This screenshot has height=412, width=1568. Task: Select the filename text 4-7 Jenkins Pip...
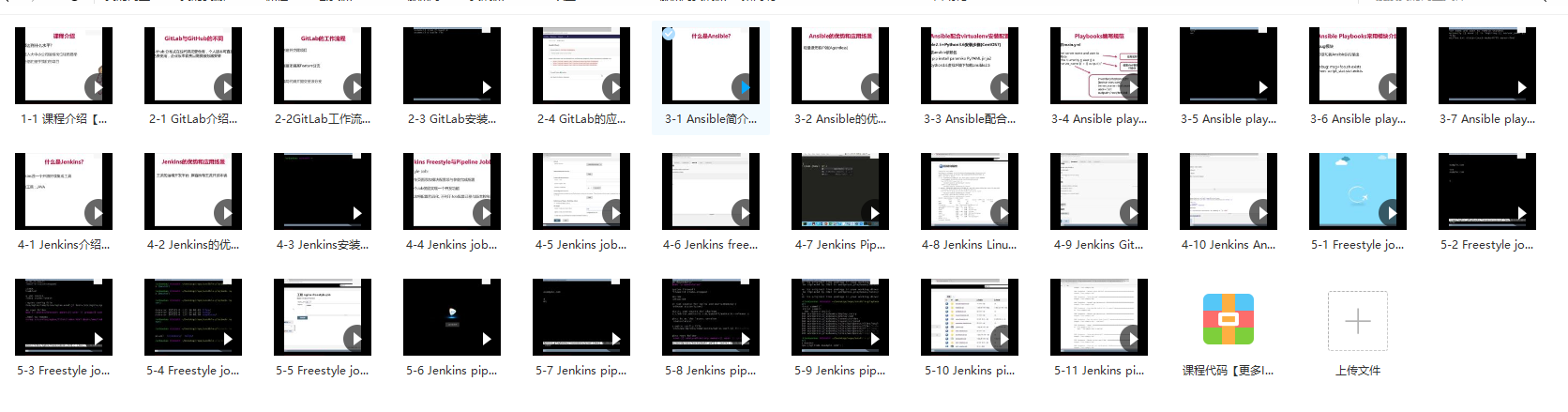(840, 245)
